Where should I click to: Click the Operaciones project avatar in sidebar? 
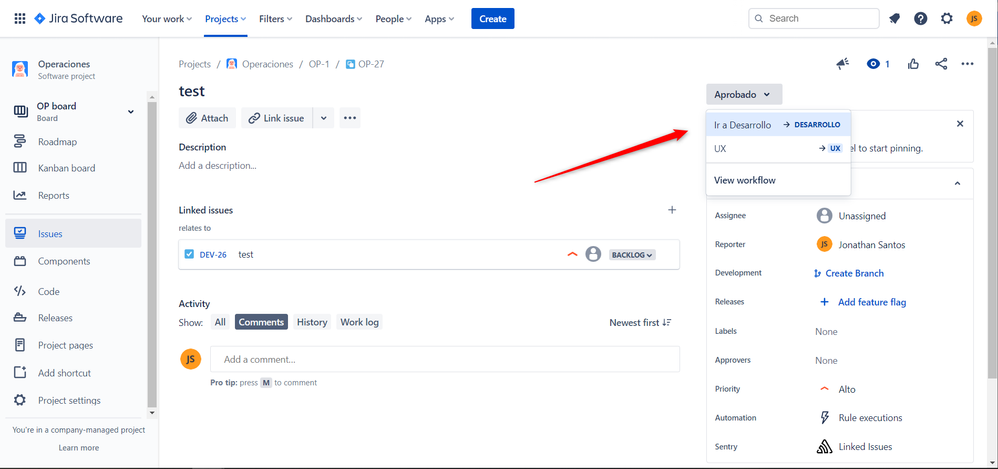[20, 69]
